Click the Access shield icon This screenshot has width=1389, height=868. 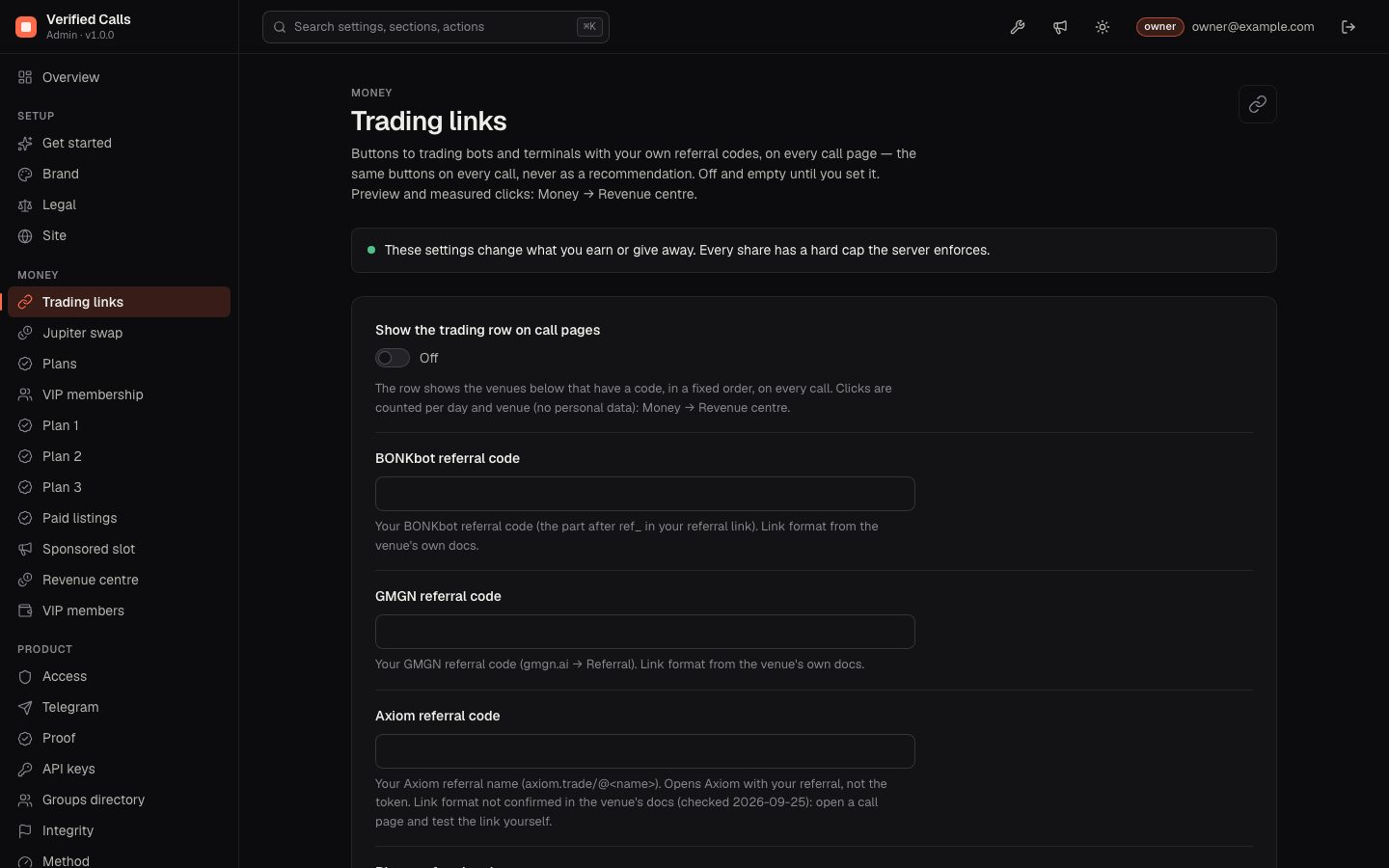point(25,676)
